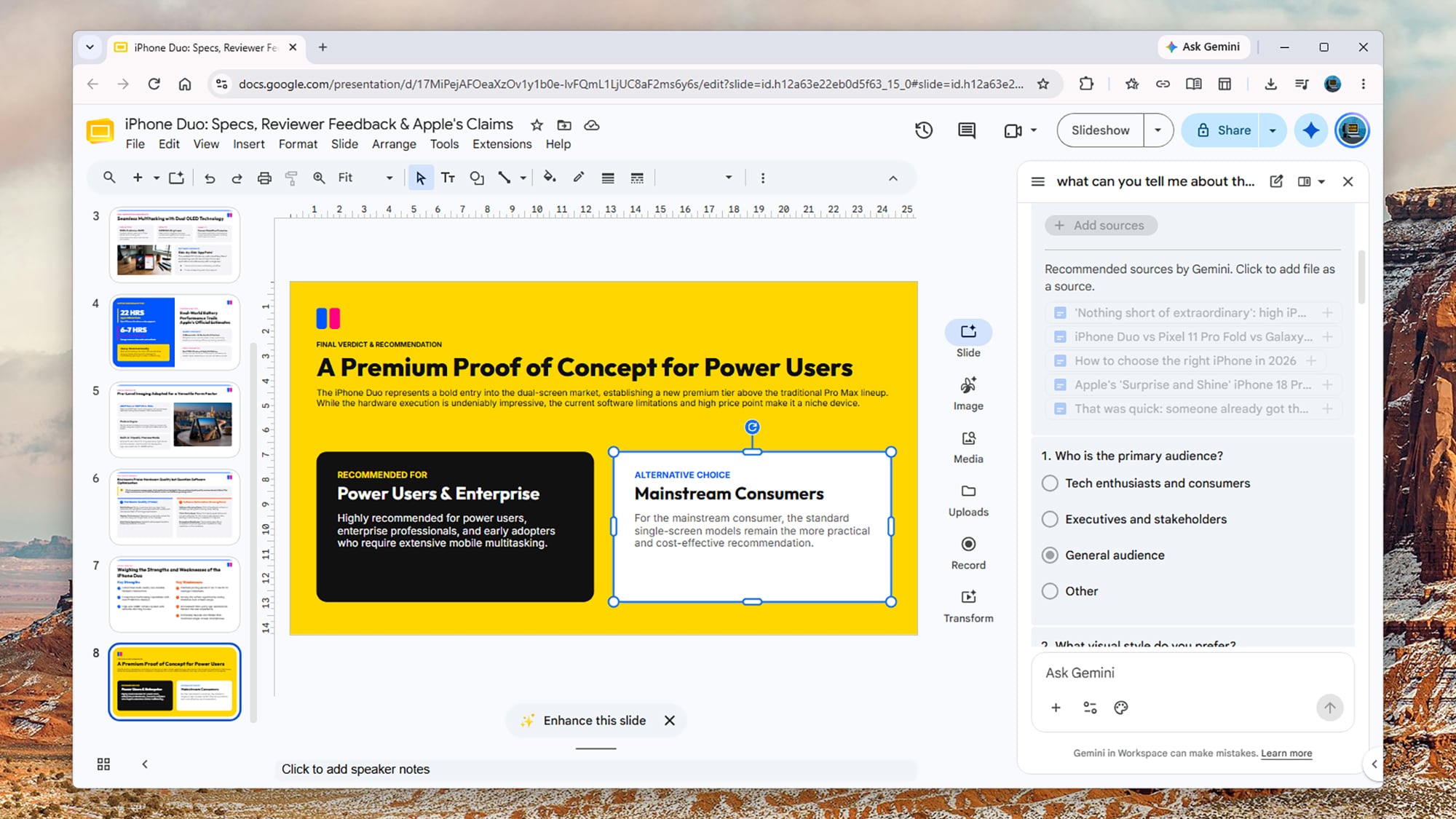1456x819 pixels.
Task: Open the Format menu
Action: click(298, 144)
